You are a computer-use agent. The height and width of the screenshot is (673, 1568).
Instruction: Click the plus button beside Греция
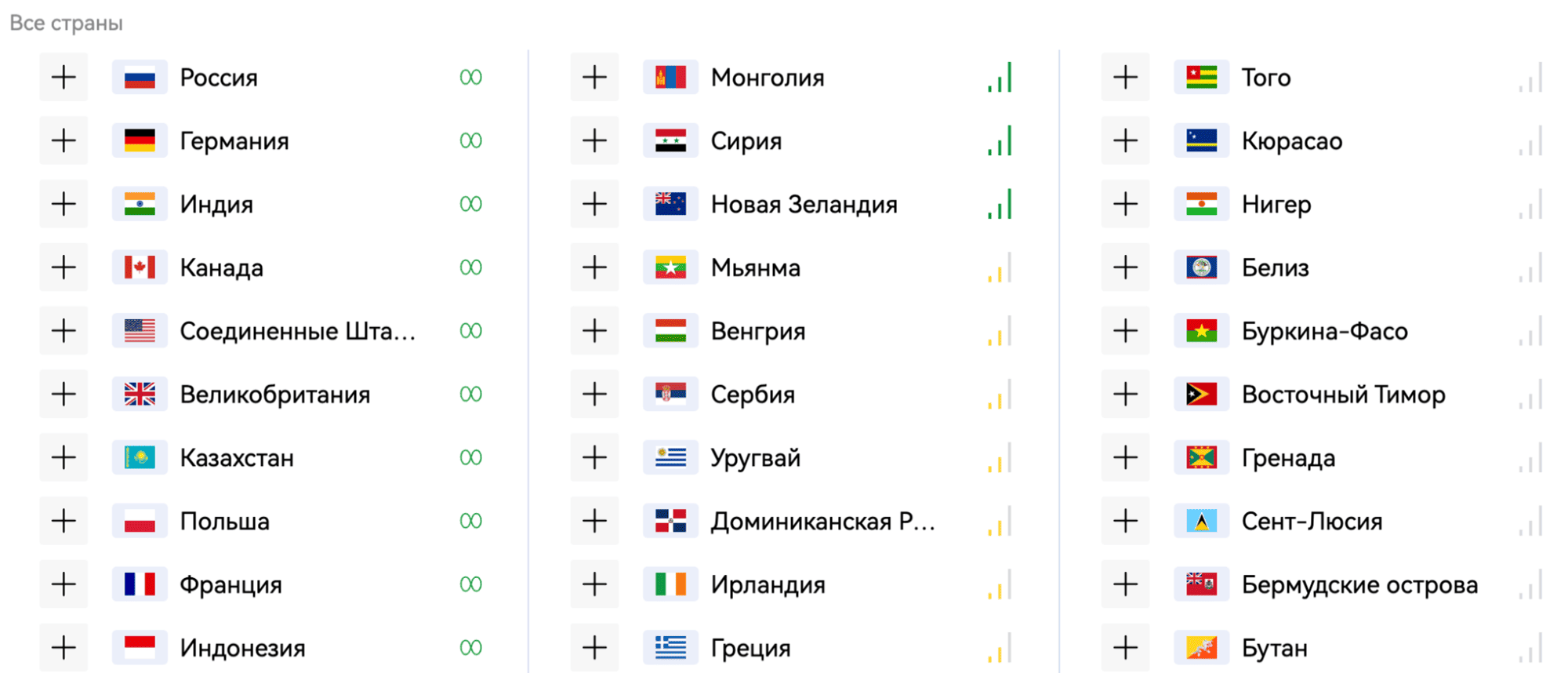click(594, 648)
